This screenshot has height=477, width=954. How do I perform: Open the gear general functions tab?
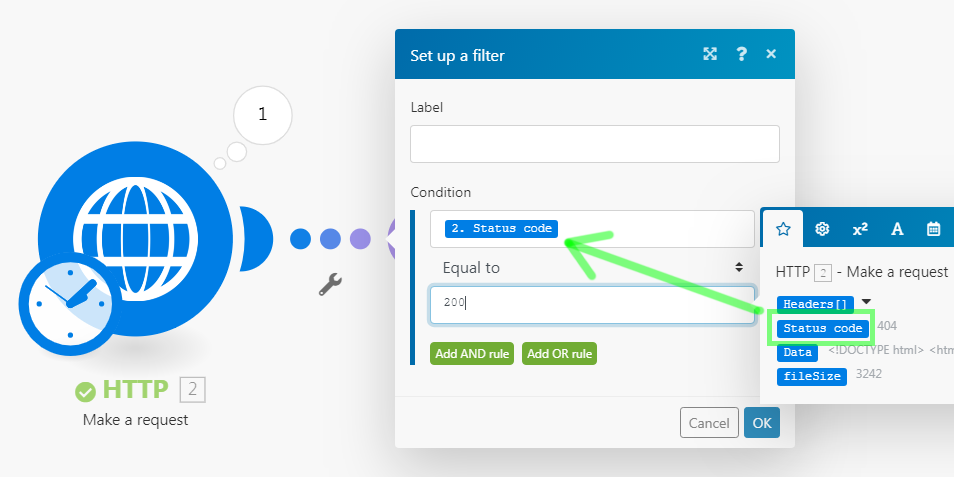[822, 229]
